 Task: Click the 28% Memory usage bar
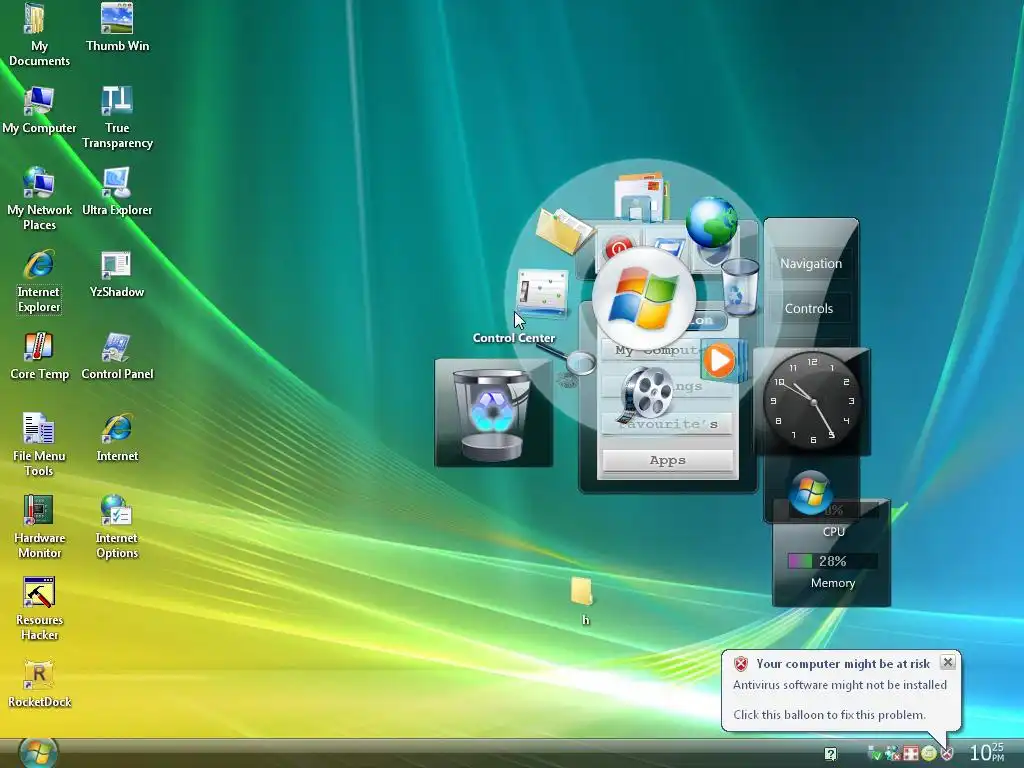[832, 561]
